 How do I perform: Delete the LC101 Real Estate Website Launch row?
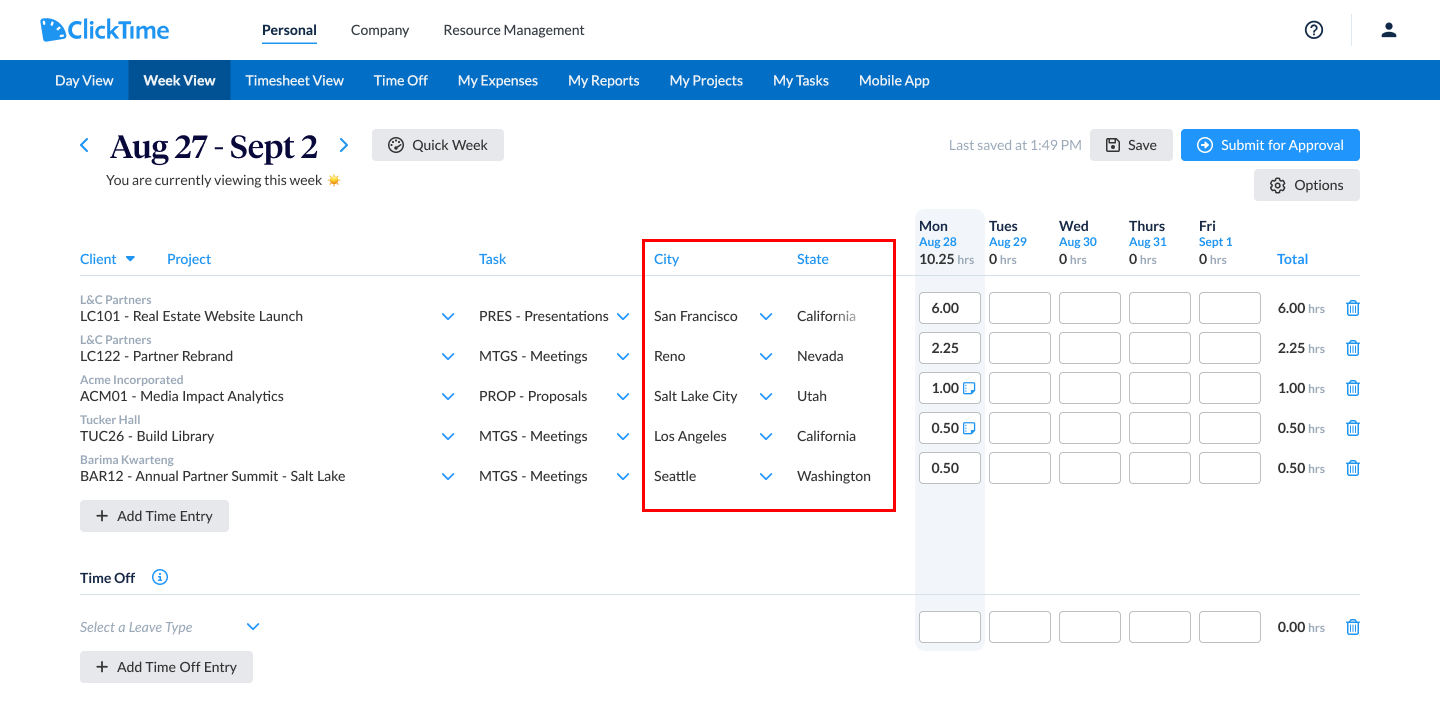click(1352, 308)
